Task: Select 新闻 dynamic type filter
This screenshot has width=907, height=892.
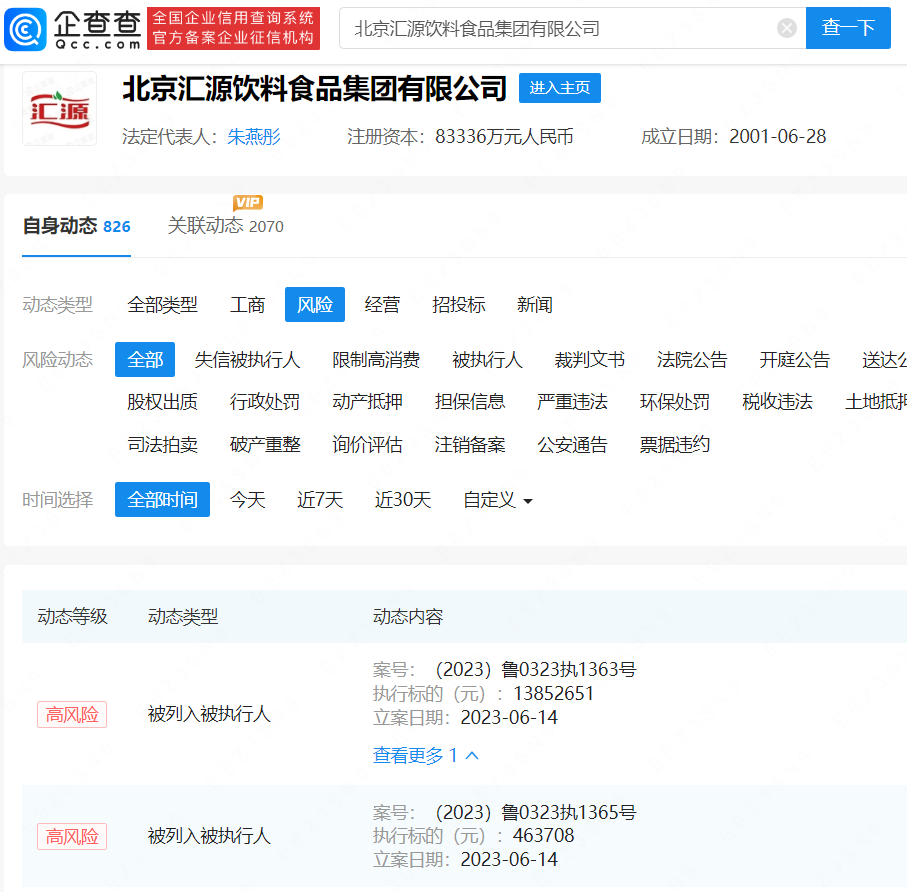Action: [x=535, y=304]
